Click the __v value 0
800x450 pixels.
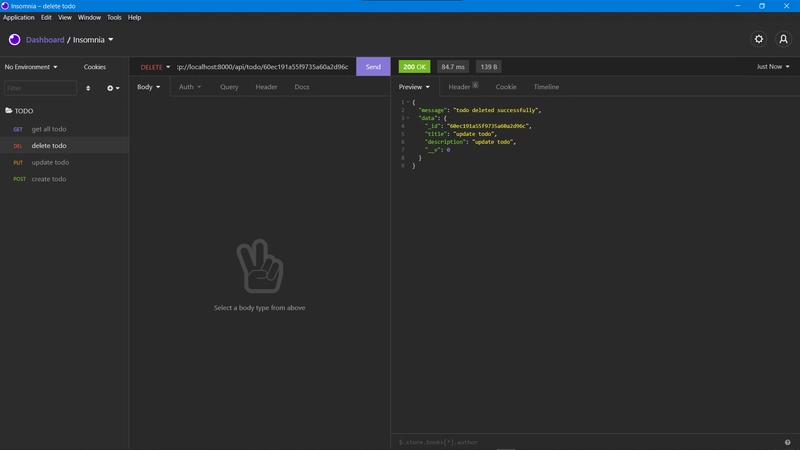(x=448, y=150)
